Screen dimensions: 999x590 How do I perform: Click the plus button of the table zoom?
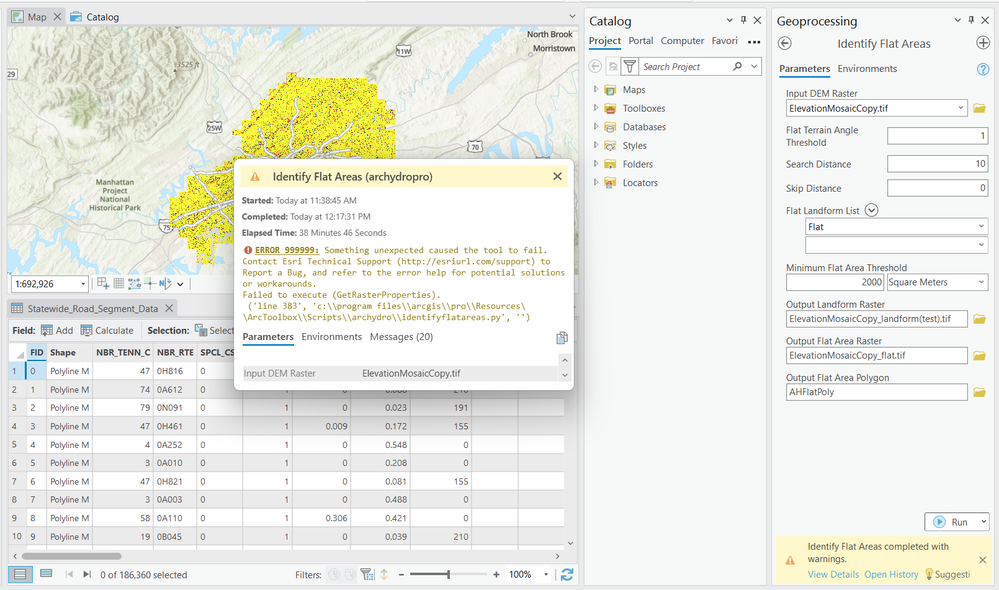pos(496,574)
